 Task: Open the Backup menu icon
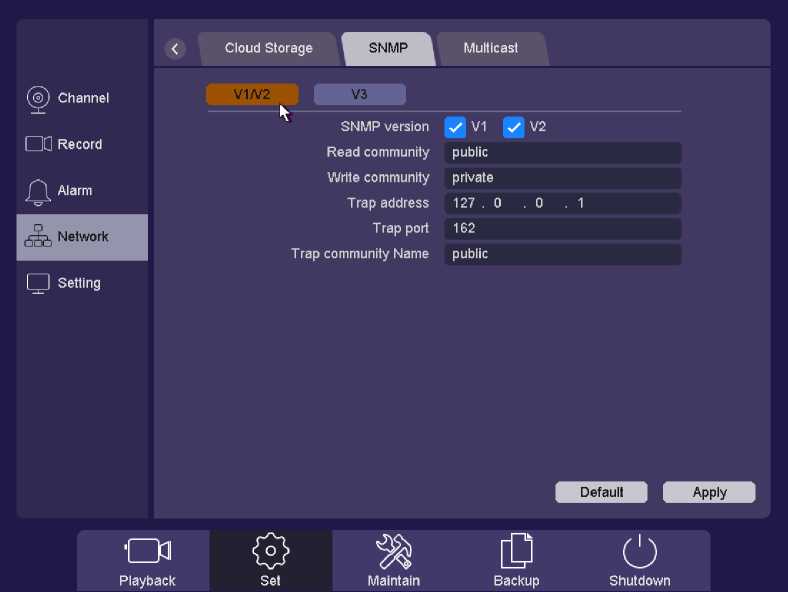click(516, 552)
